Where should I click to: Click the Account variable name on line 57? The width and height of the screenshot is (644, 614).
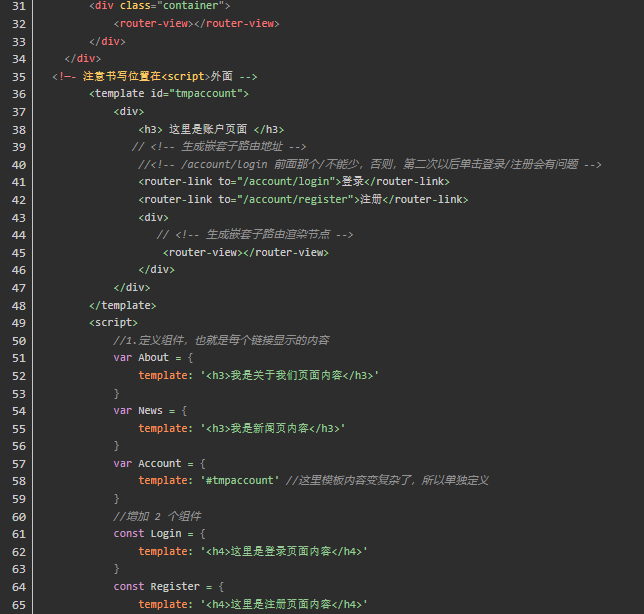159,463
